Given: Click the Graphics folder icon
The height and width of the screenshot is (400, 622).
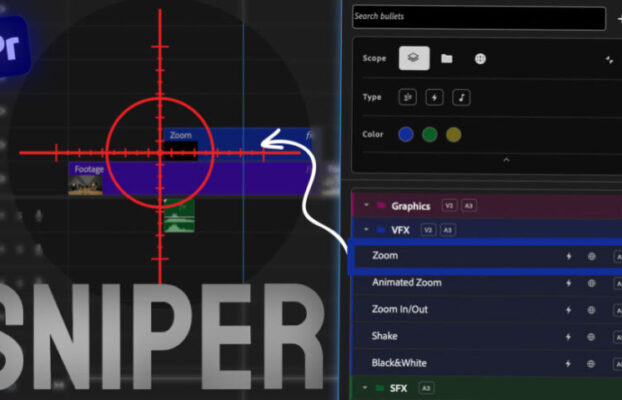Looking at the screenshot, I should (x=381, y=205).
